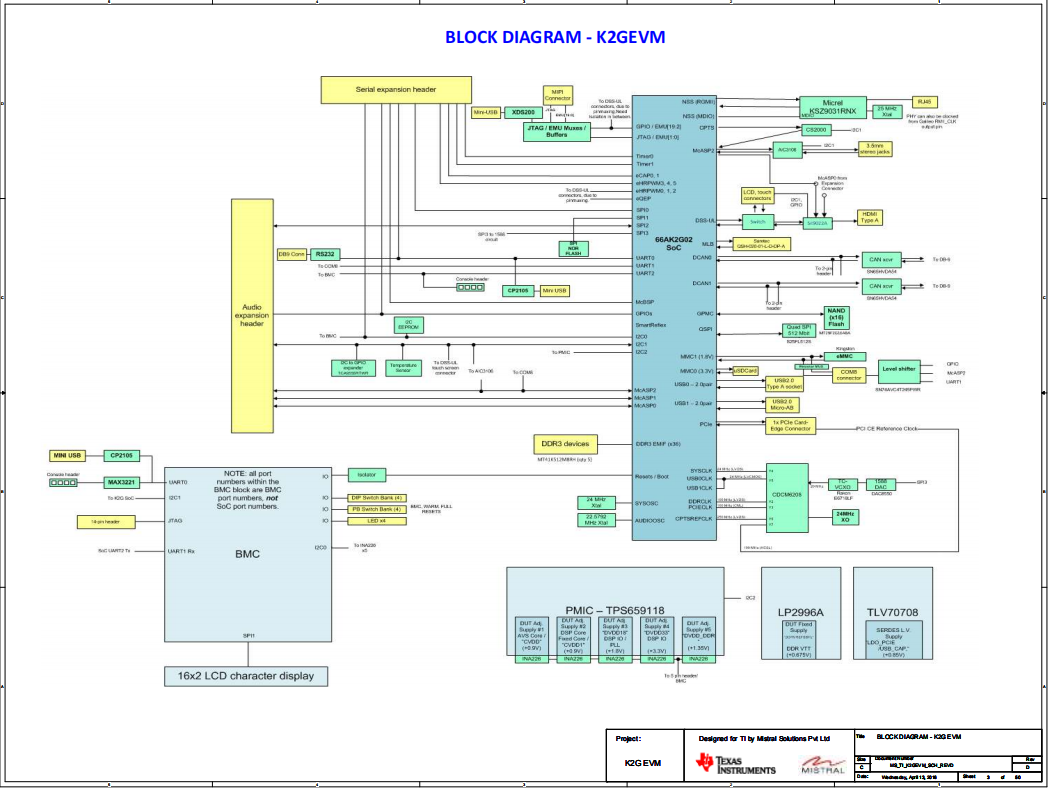Select the I2C EEPROM block
The height and width of the screenshot is (789, 1051).
click(409, 325)
